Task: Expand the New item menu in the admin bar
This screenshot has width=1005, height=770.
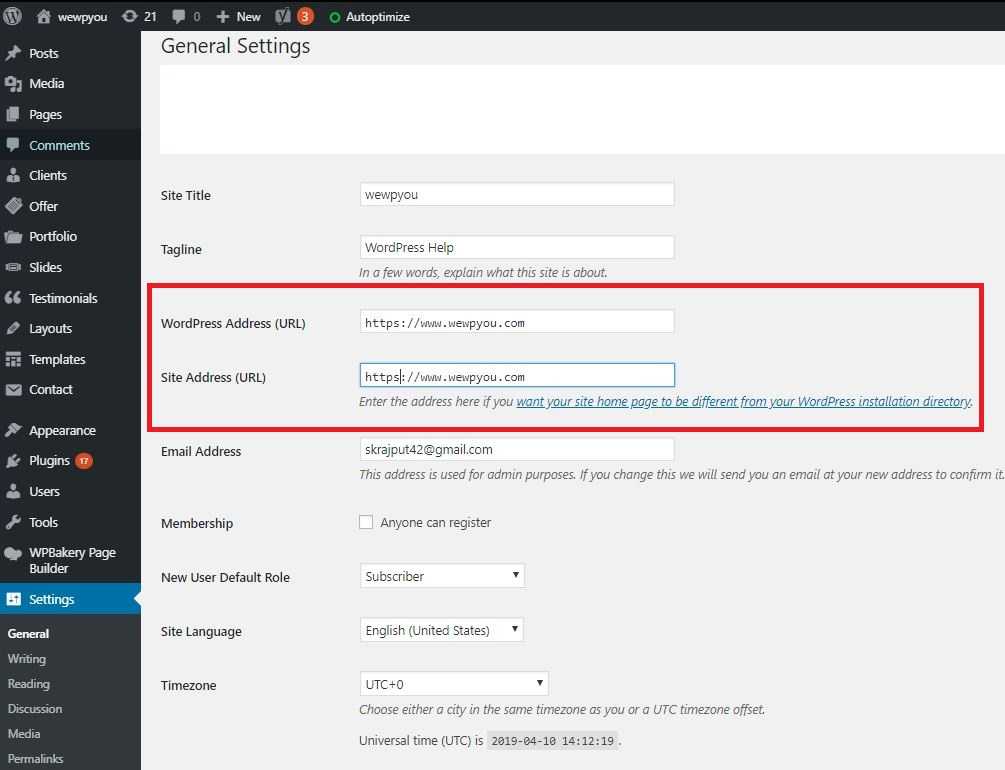Action: tap(238, 16)
